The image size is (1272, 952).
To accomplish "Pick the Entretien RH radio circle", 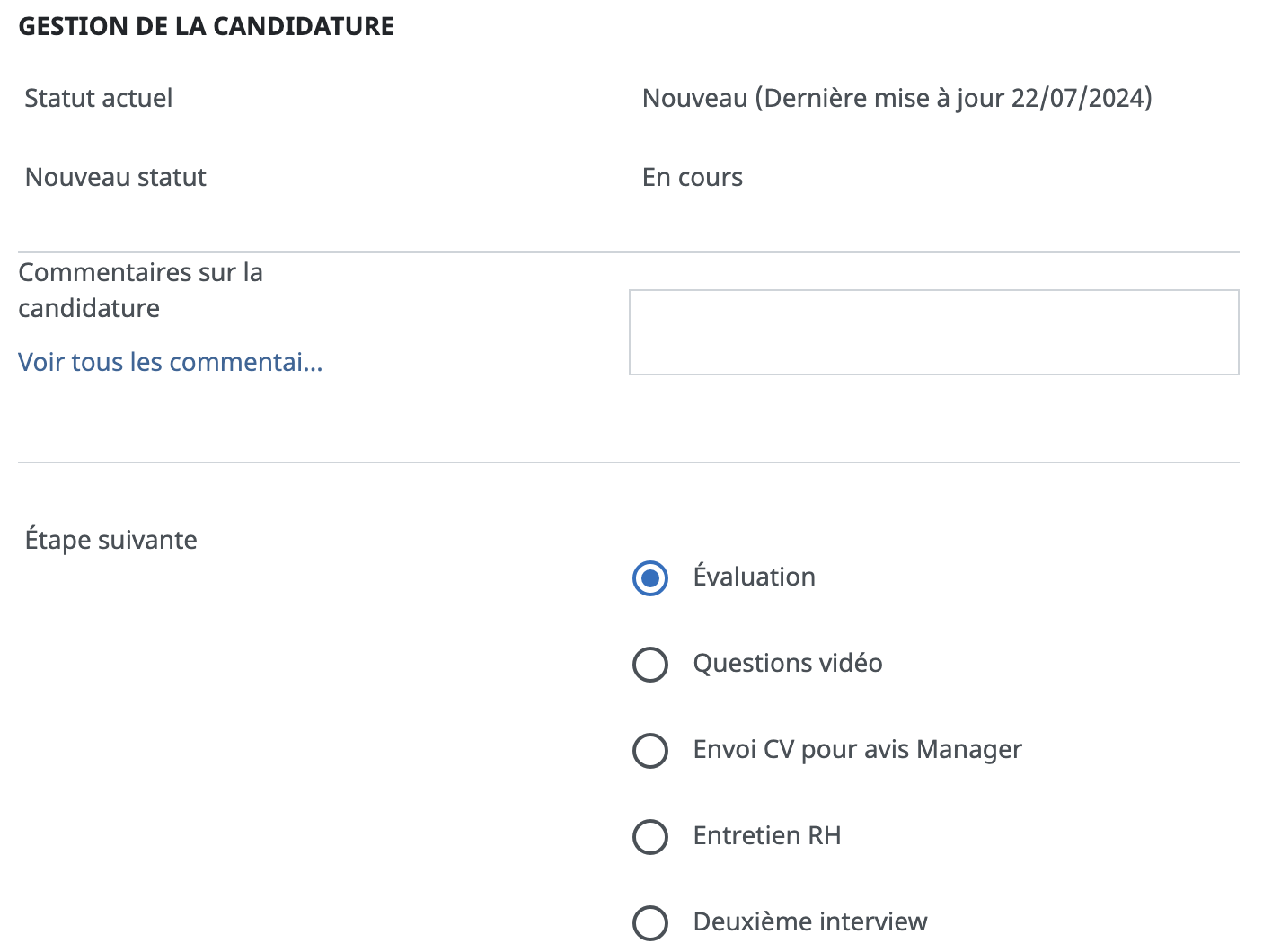I will (650, 837).
